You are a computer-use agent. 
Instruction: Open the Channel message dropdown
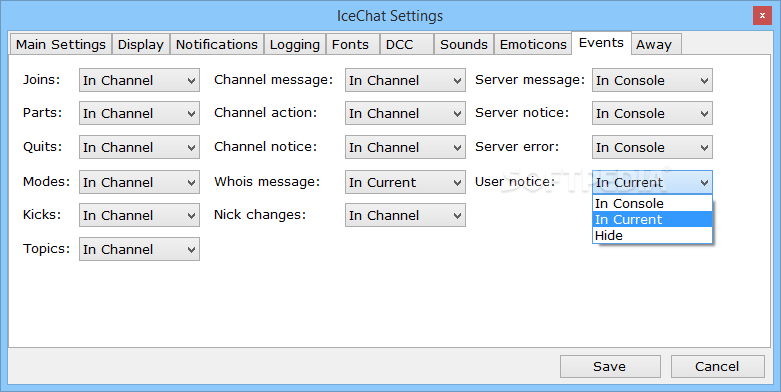point(405,80)
